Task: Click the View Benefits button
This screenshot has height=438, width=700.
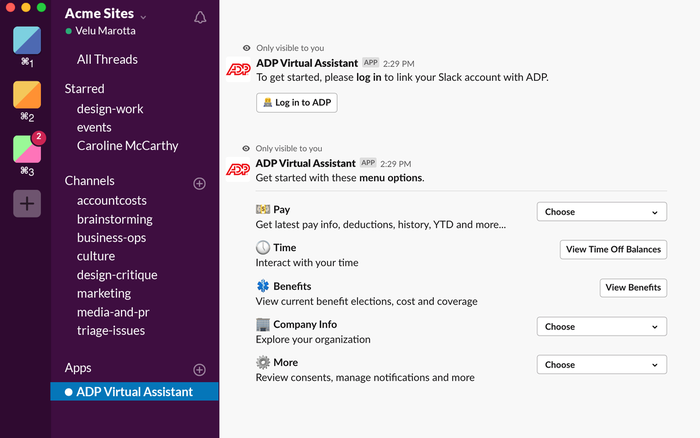Action: tap(633, 288)
